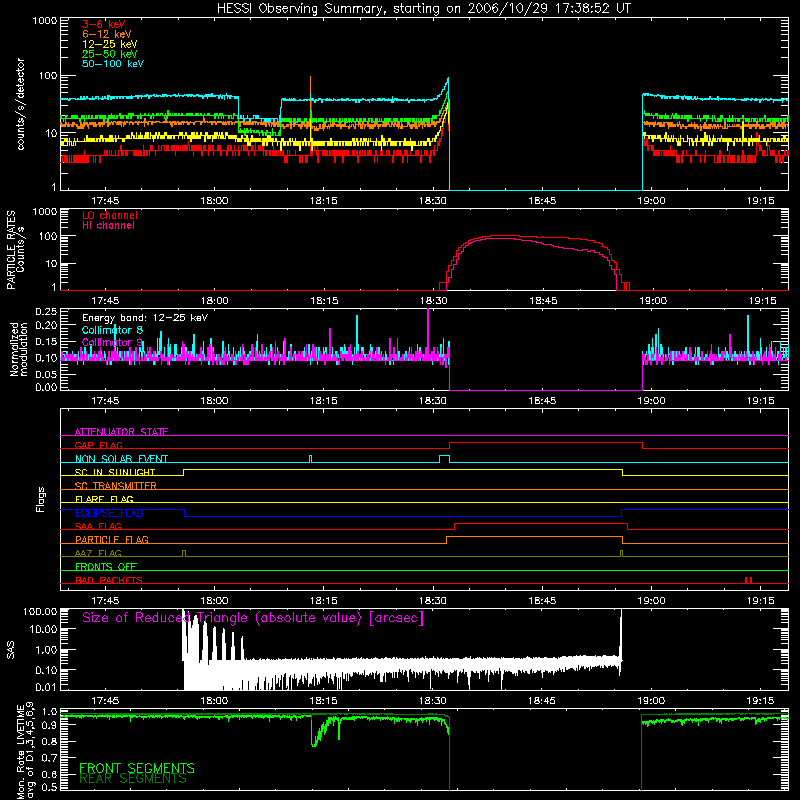Select the Collimator 9 legend label
Image resolution: width=800 pixels, height=800 pixels.
(x=112, y=342)
